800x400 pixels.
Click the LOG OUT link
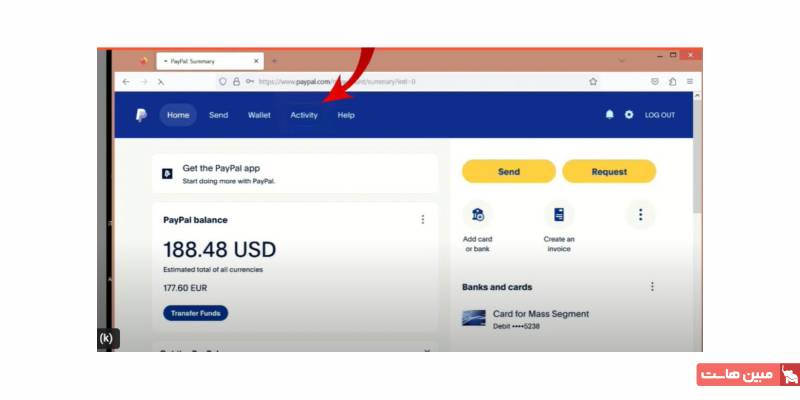660,115
